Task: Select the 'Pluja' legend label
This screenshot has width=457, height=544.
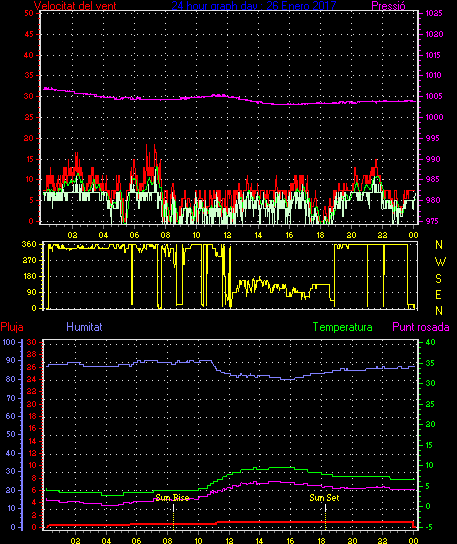Action: click(x=12, y=327)
